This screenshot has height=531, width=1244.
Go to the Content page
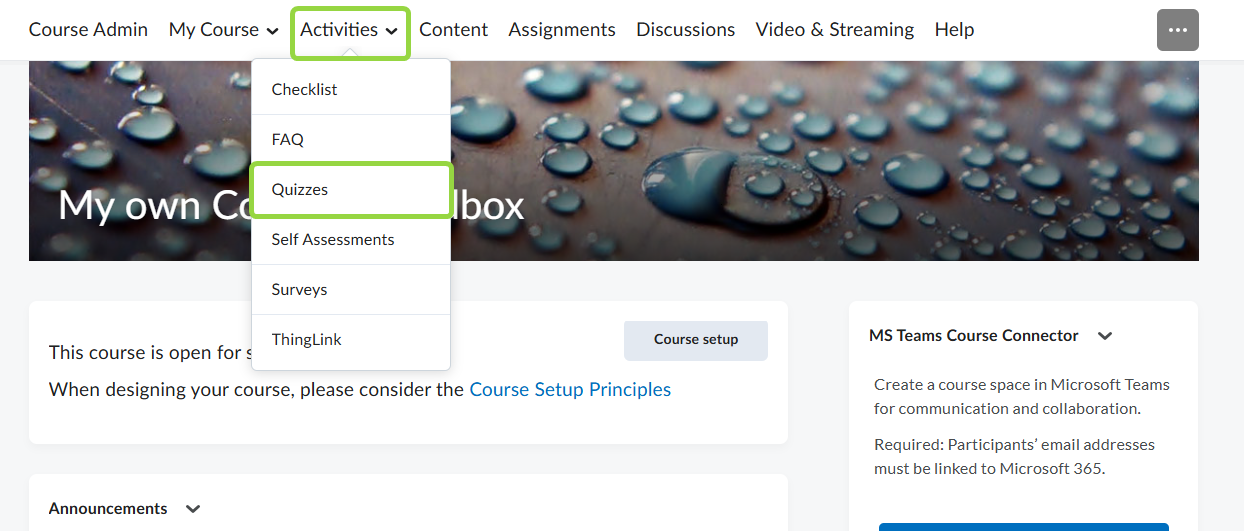coord(454,30)
